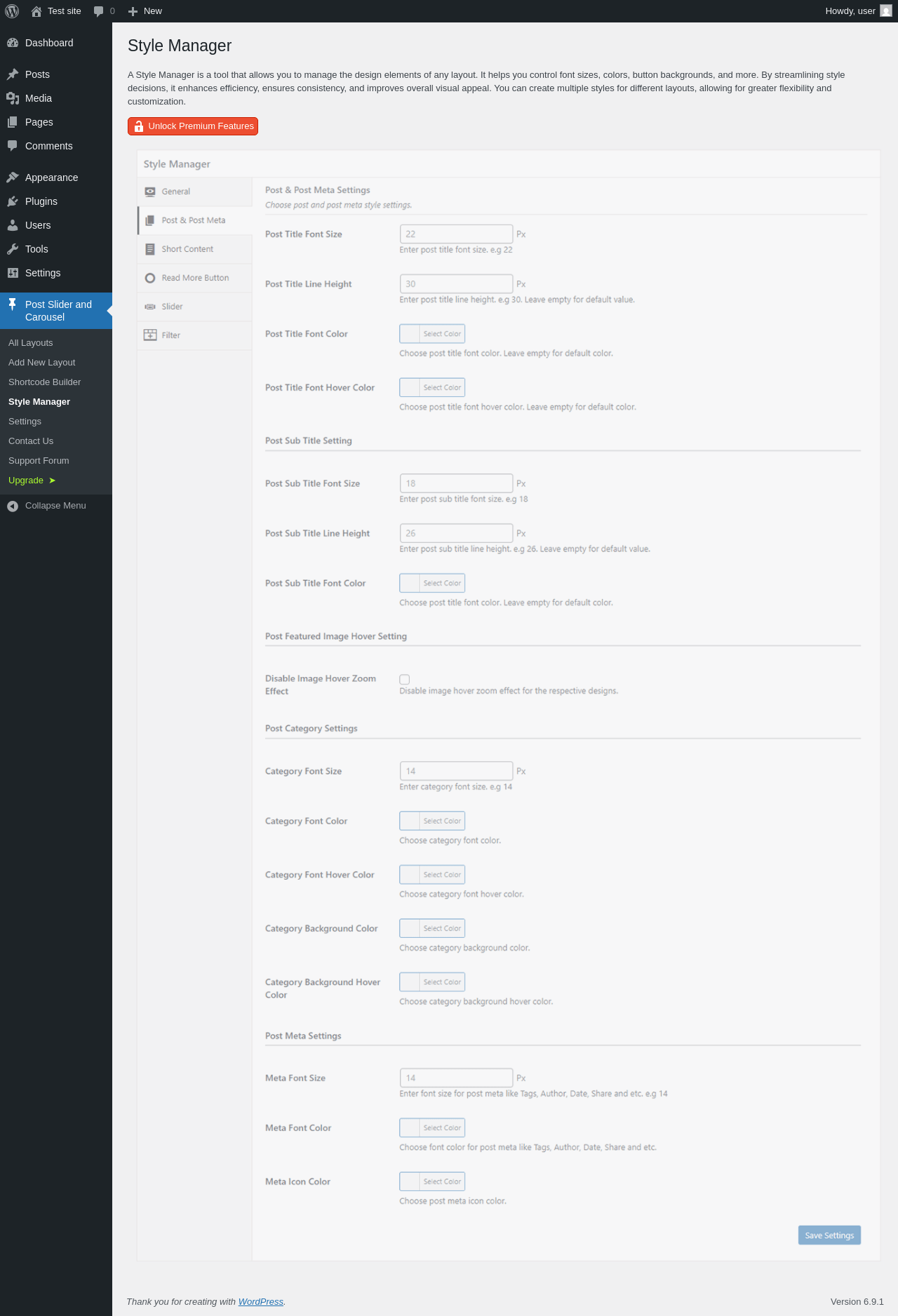Click the General tab monitor icon
The height and width of the screenshot is (1316, 898).
[150, 192]
